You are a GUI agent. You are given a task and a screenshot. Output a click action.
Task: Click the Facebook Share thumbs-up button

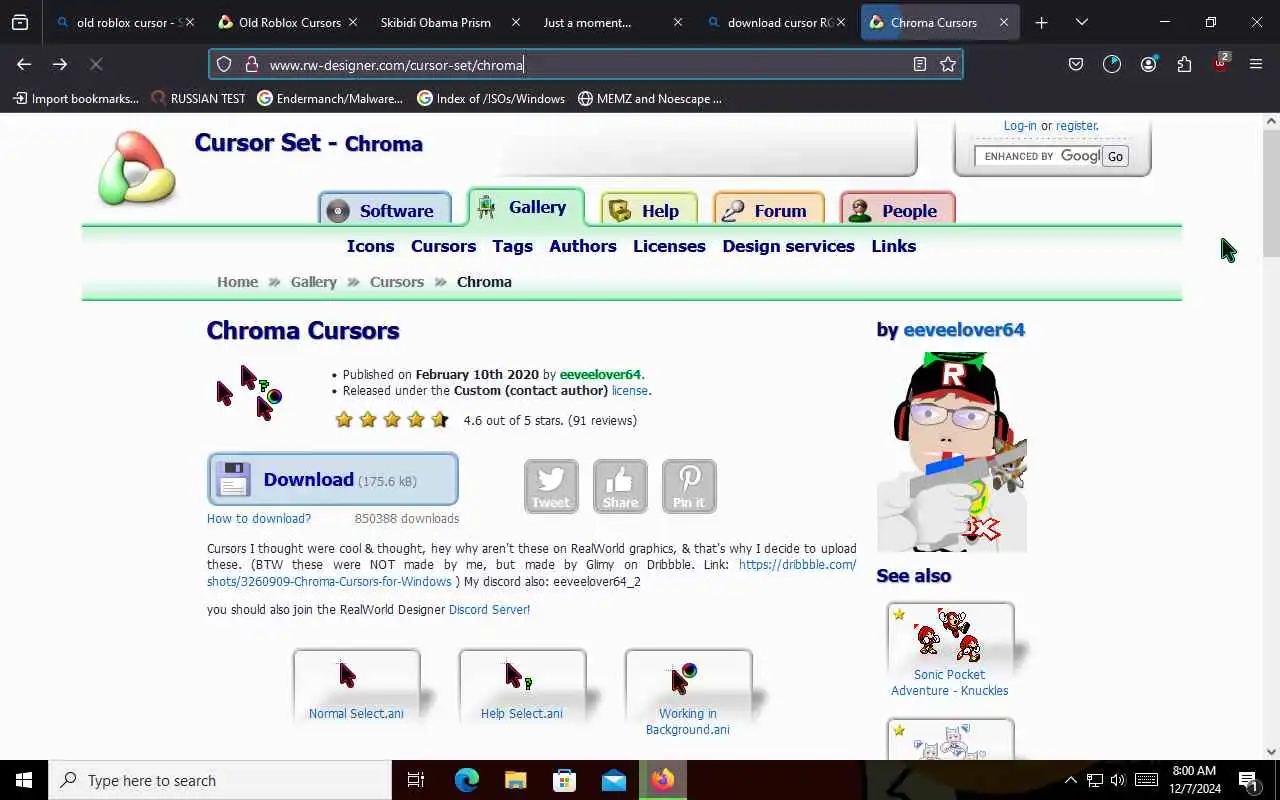pos(620,486)
